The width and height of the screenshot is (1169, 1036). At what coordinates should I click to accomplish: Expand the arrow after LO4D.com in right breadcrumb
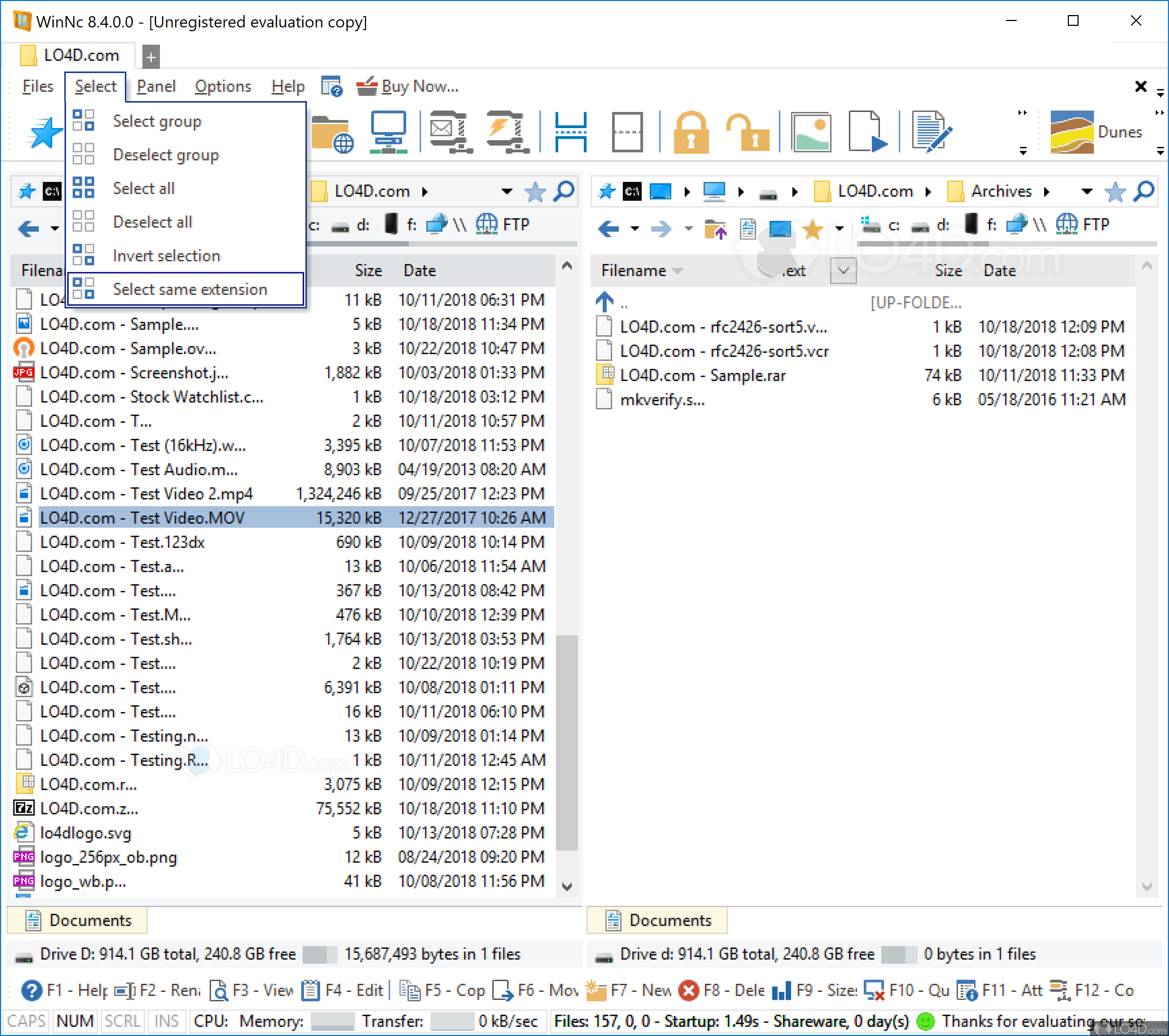point(928,192)
